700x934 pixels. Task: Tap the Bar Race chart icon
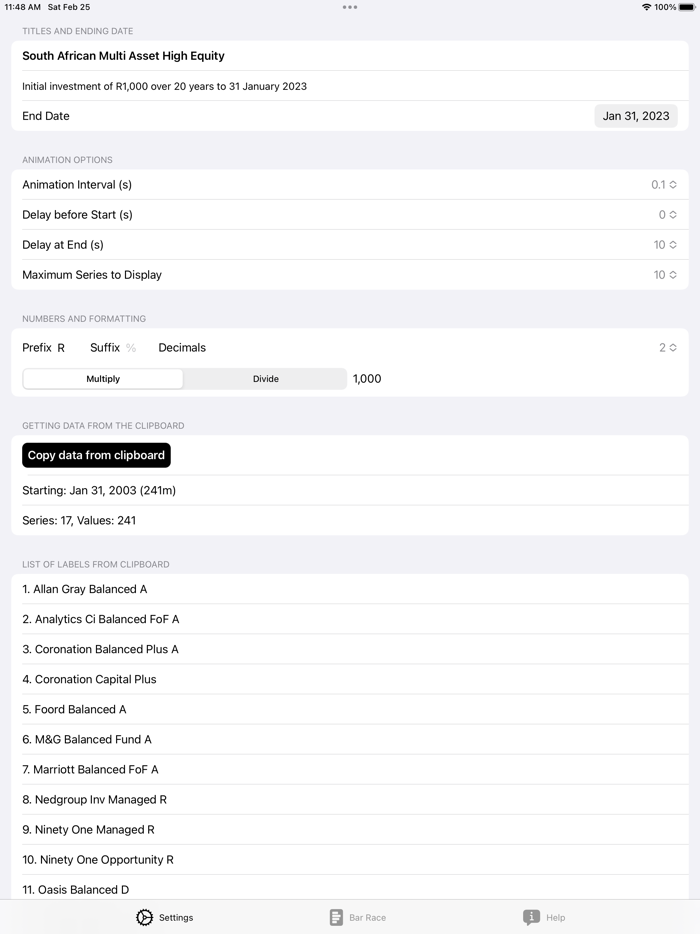click(x=336, y=917)
